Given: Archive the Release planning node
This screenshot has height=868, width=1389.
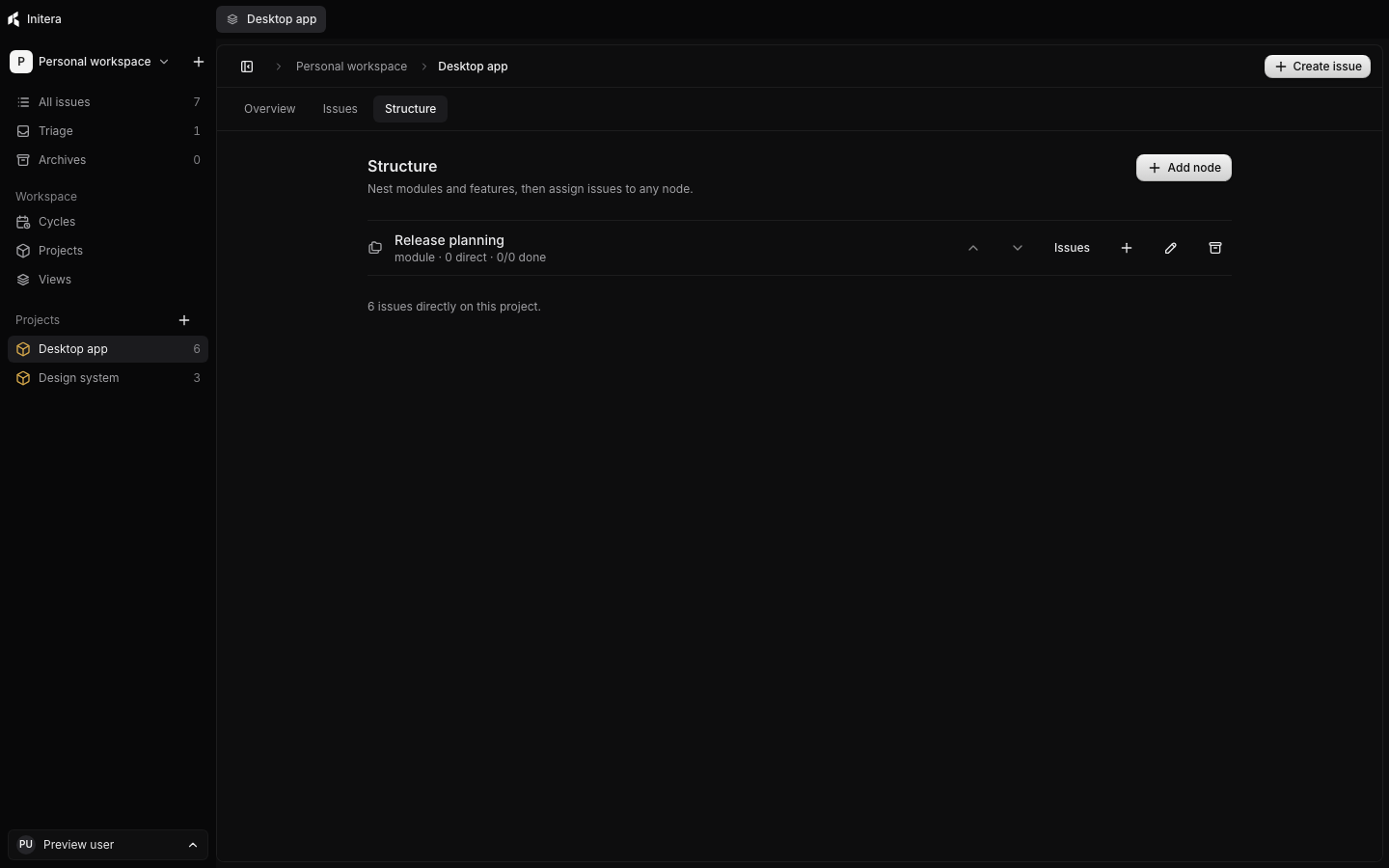Looking at the screenshot, I should coord(1215,248).
